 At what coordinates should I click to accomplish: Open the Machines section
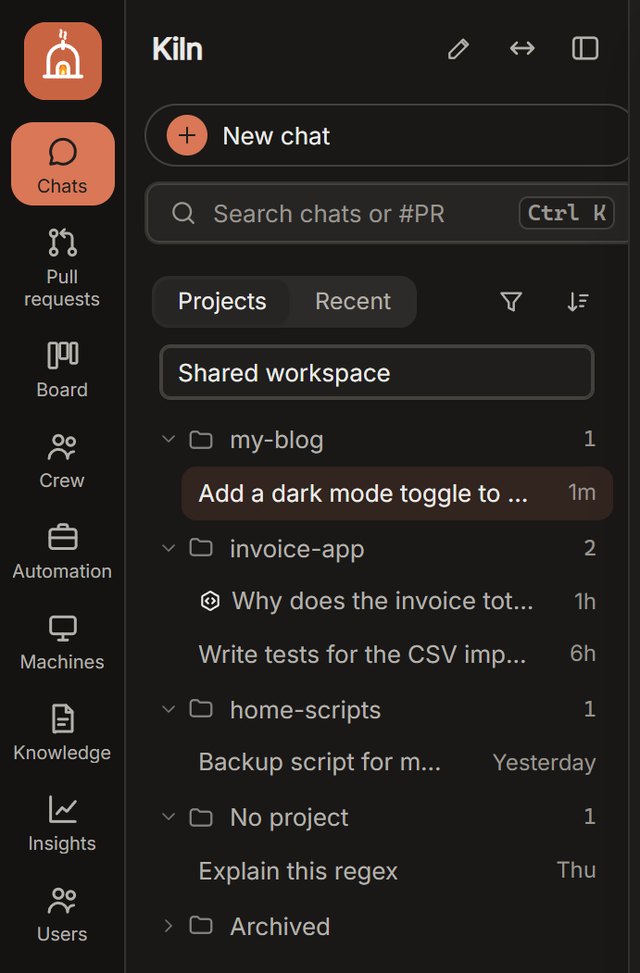pyautogui.click(x=62, y=642)
